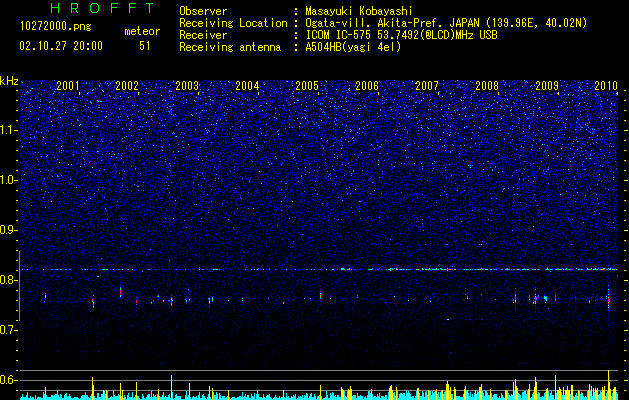
Task: Click the date stamp 02.10.27 20:00
Action: pyautogui.click(x=61, y=46)
